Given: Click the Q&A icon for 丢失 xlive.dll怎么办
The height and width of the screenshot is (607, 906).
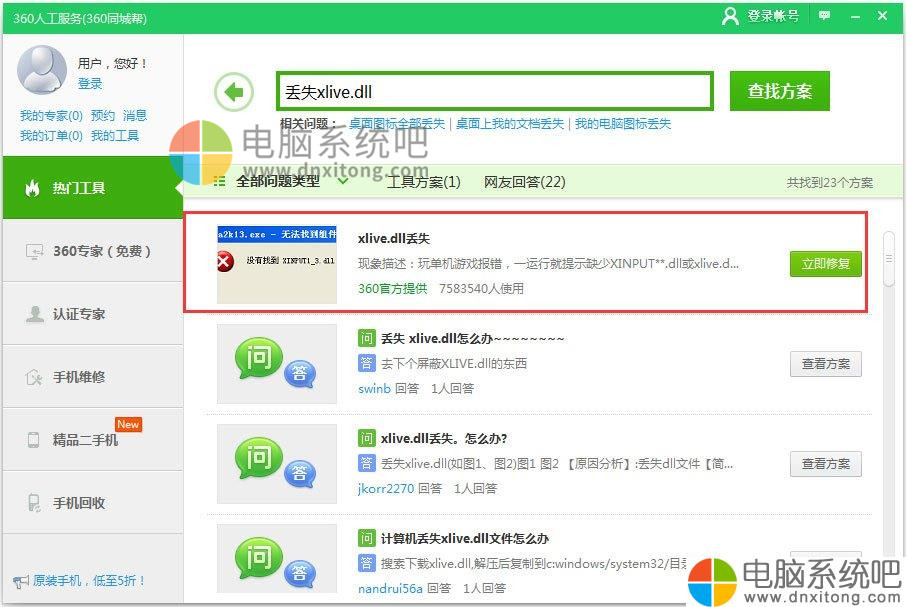Looking at the screenshot, I should click(276, 363).
